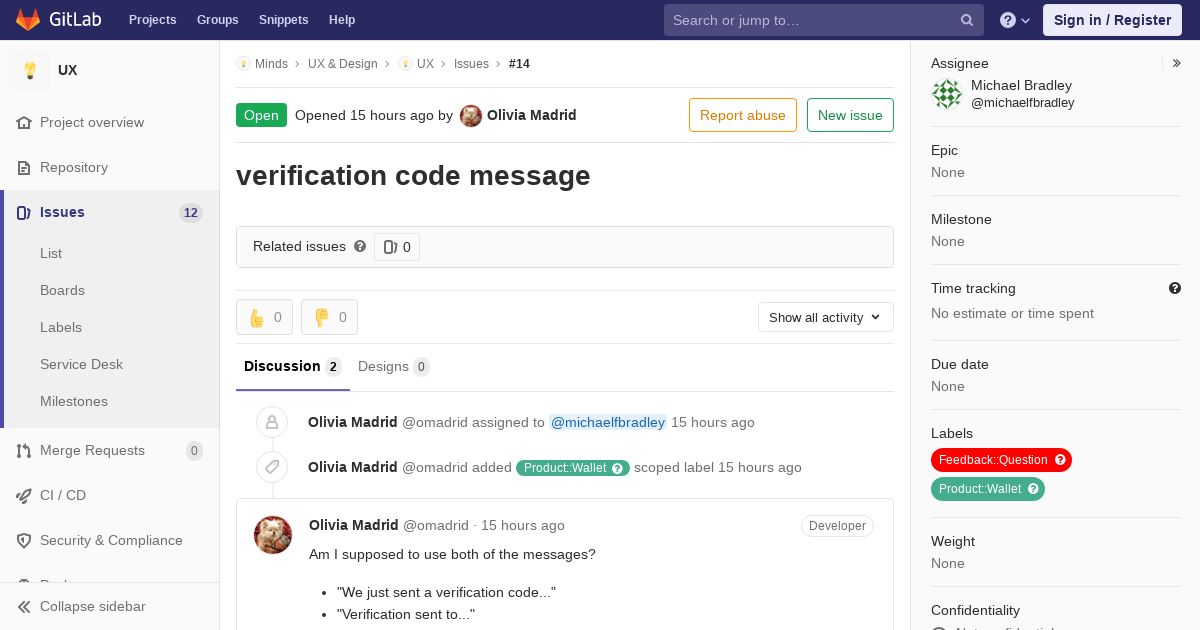Image resolution: width=1200 pixels, height=630 pixels.
Task: Click the CI / CD rocket icon
Action: [x=24, y=495]
